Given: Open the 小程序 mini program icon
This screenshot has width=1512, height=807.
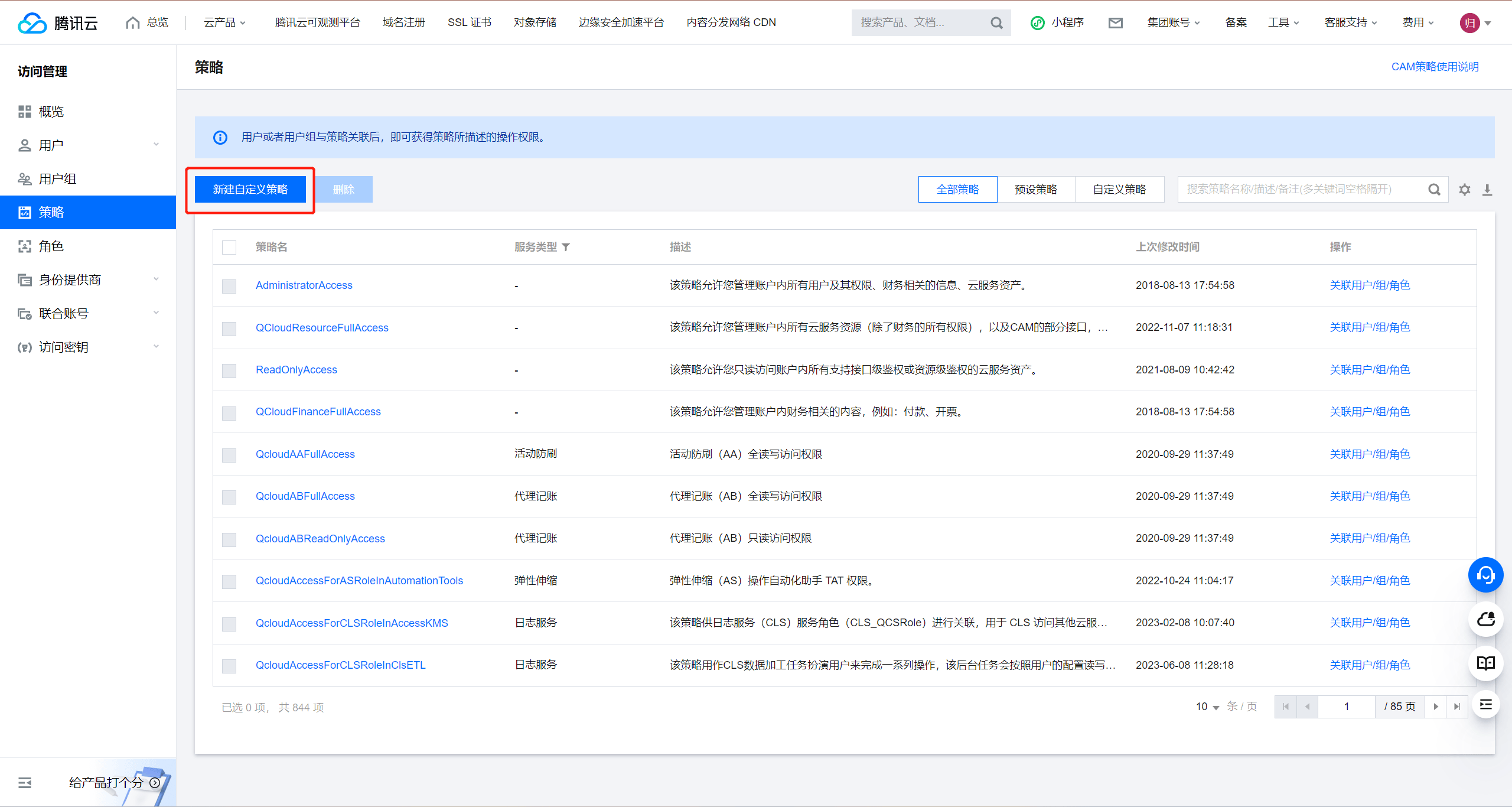Looking at the screenshot, I should pos(1038,22).
